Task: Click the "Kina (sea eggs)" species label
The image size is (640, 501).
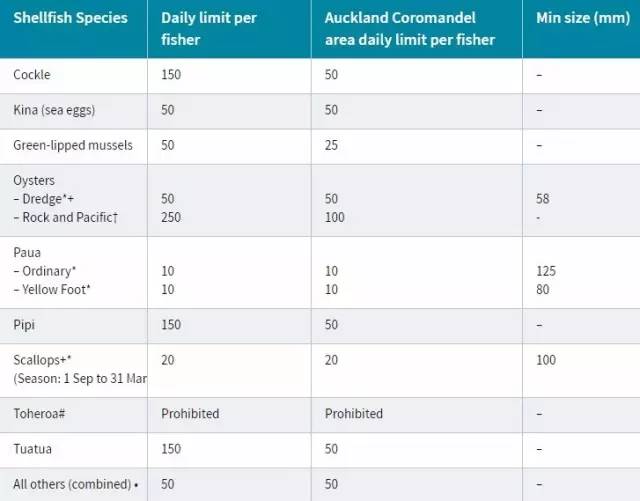Action: (x=55, y=110)
